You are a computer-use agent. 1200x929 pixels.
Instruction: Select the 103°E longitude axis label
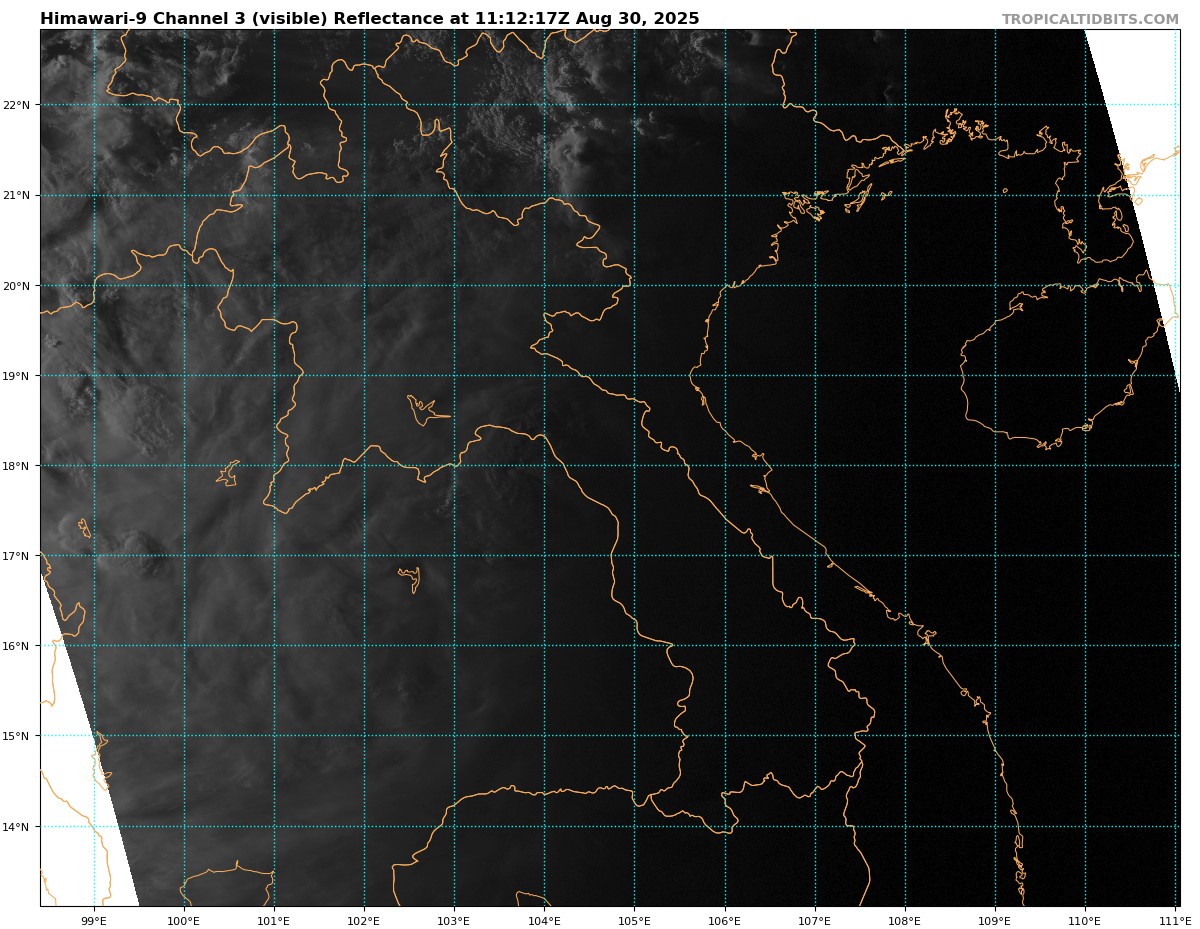click(x=454, y=920)
